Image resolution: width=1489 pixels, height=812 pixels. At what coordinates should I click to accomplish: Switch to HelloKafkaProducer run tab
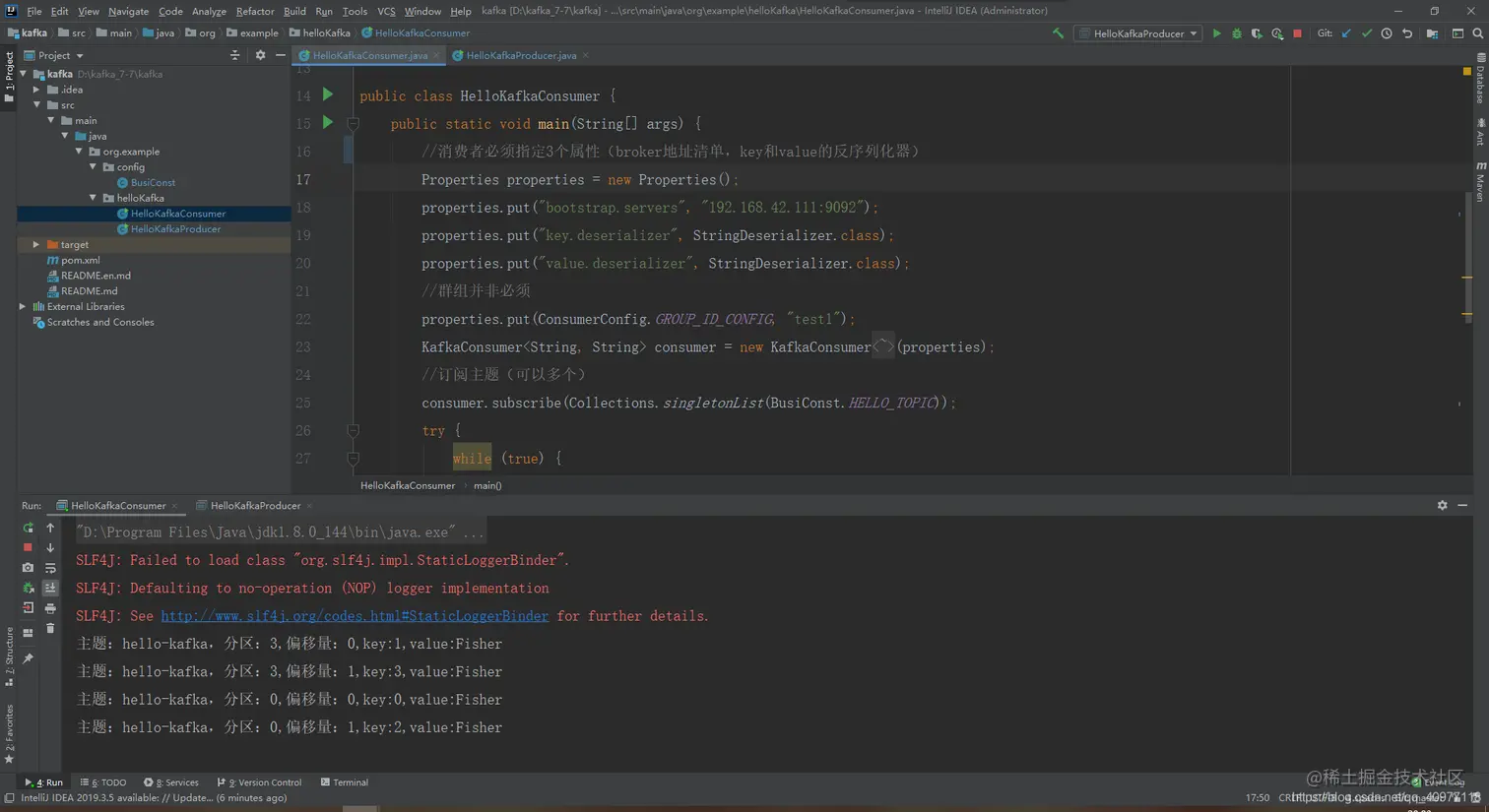255,505
